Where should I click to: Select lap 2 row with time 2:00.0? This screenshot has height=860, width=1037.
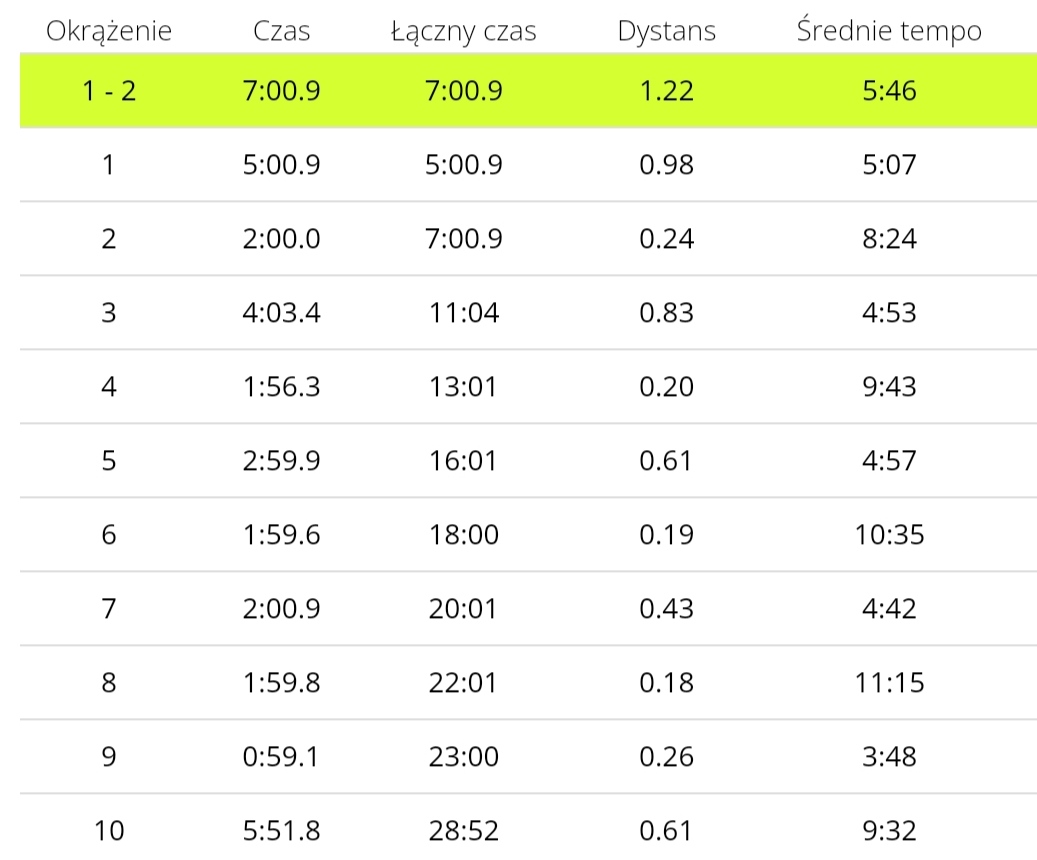[528, 239]
